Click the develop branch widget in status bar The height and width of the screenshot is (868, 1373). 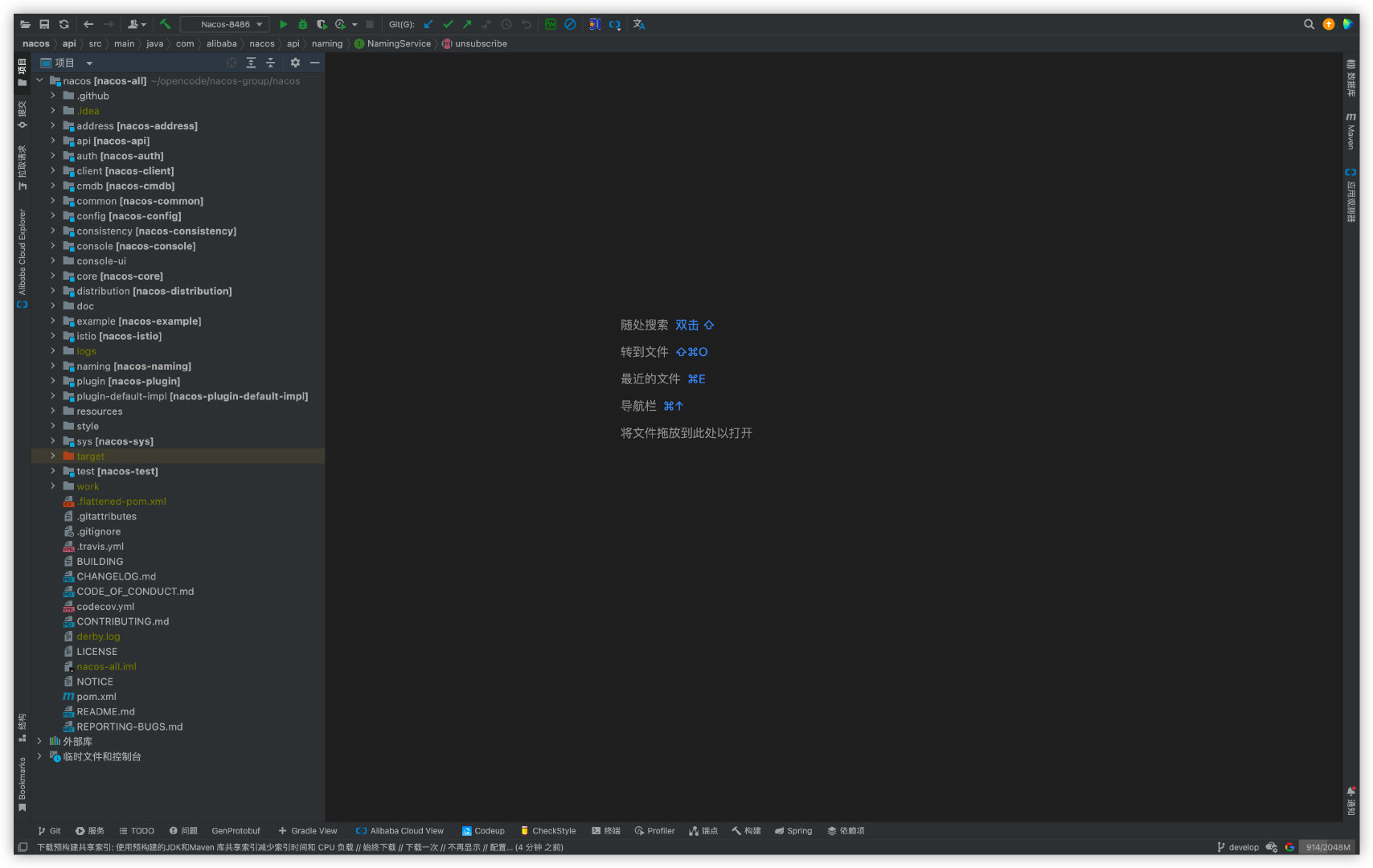pyautogui.click(x=1238, y=847)
